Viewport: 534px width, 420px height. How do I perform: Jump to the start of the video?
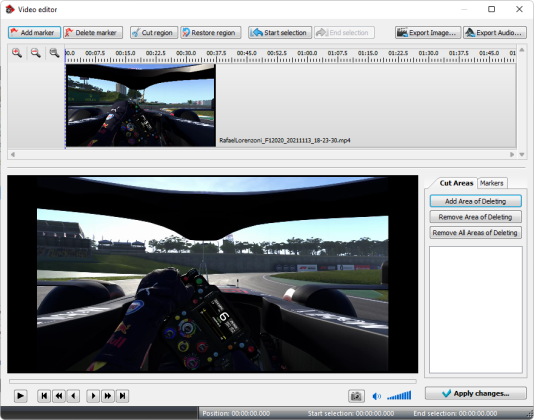click(x=44, y=396)
